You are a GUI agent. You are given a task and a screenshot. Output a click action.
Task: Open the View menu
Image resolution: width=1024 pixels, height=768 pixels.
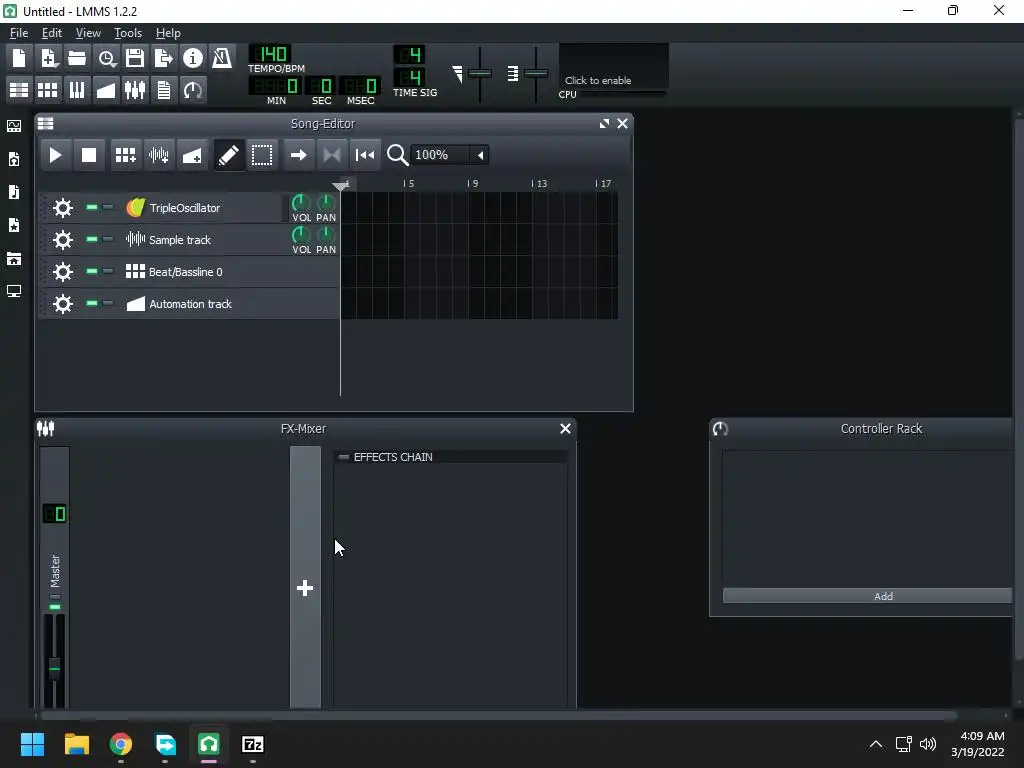(88, 33)
